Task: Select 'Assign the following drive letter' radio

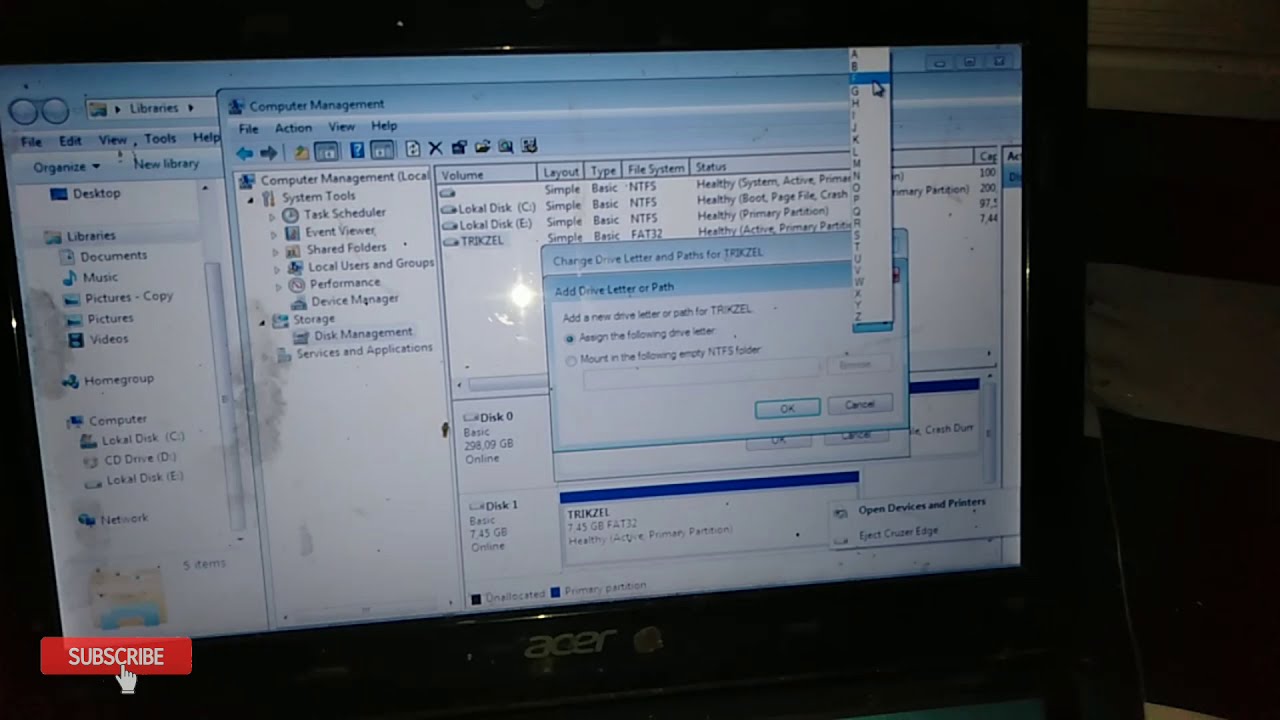Action: (x=570, y=338)
